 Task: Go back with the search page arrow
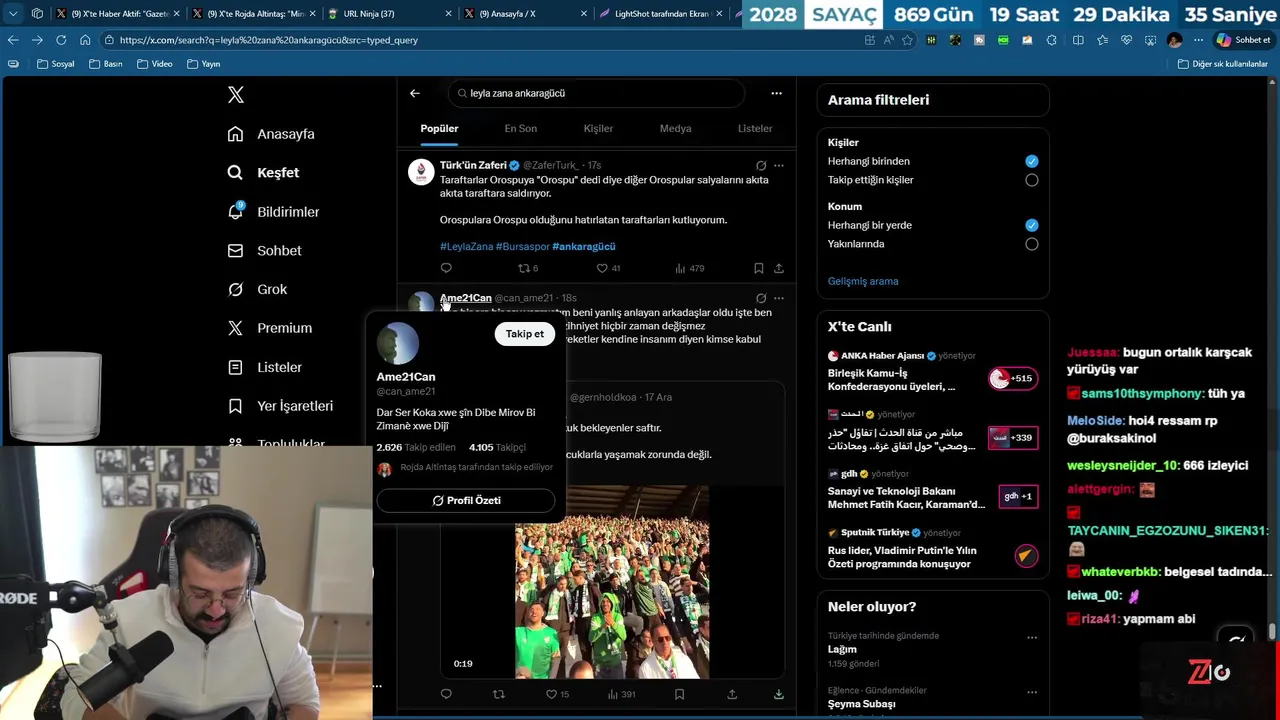click(415, 93)
